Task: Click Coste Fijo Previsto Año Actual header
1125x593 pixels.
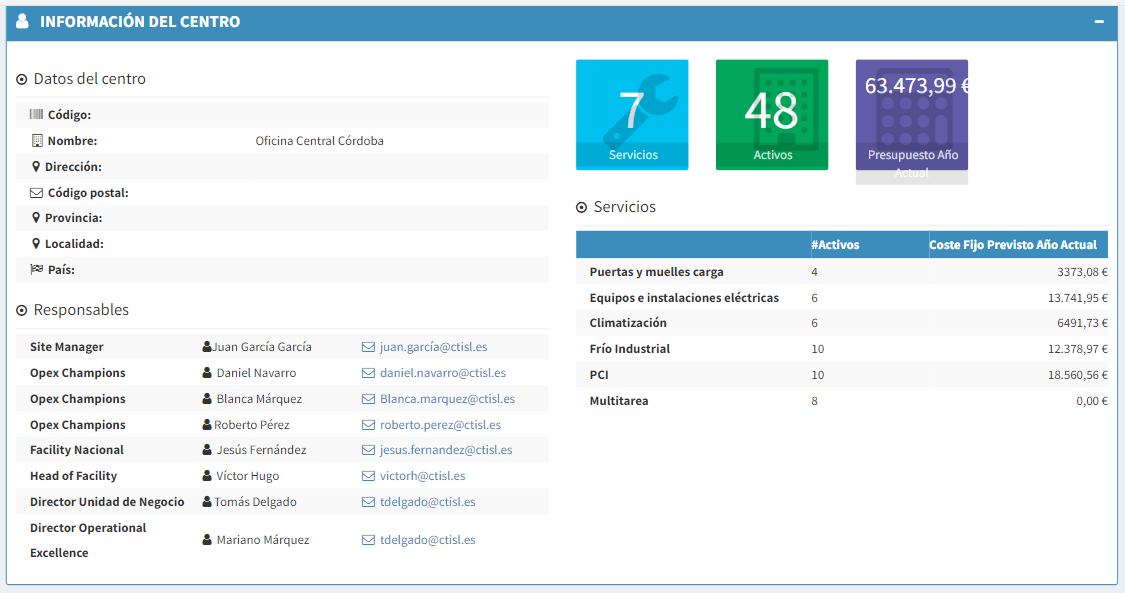Action: [1012, 245]
